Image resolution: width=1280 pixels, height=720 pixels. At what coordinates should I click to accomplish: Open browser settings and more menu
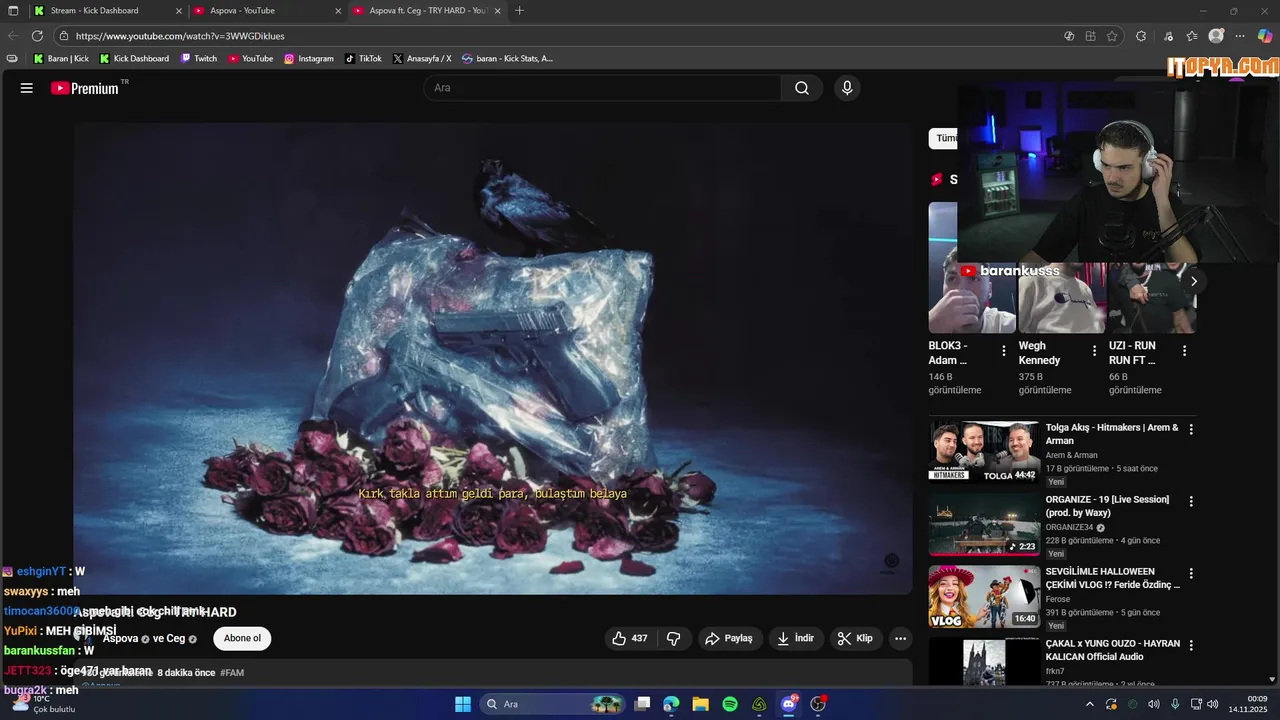pos(1240,36)
